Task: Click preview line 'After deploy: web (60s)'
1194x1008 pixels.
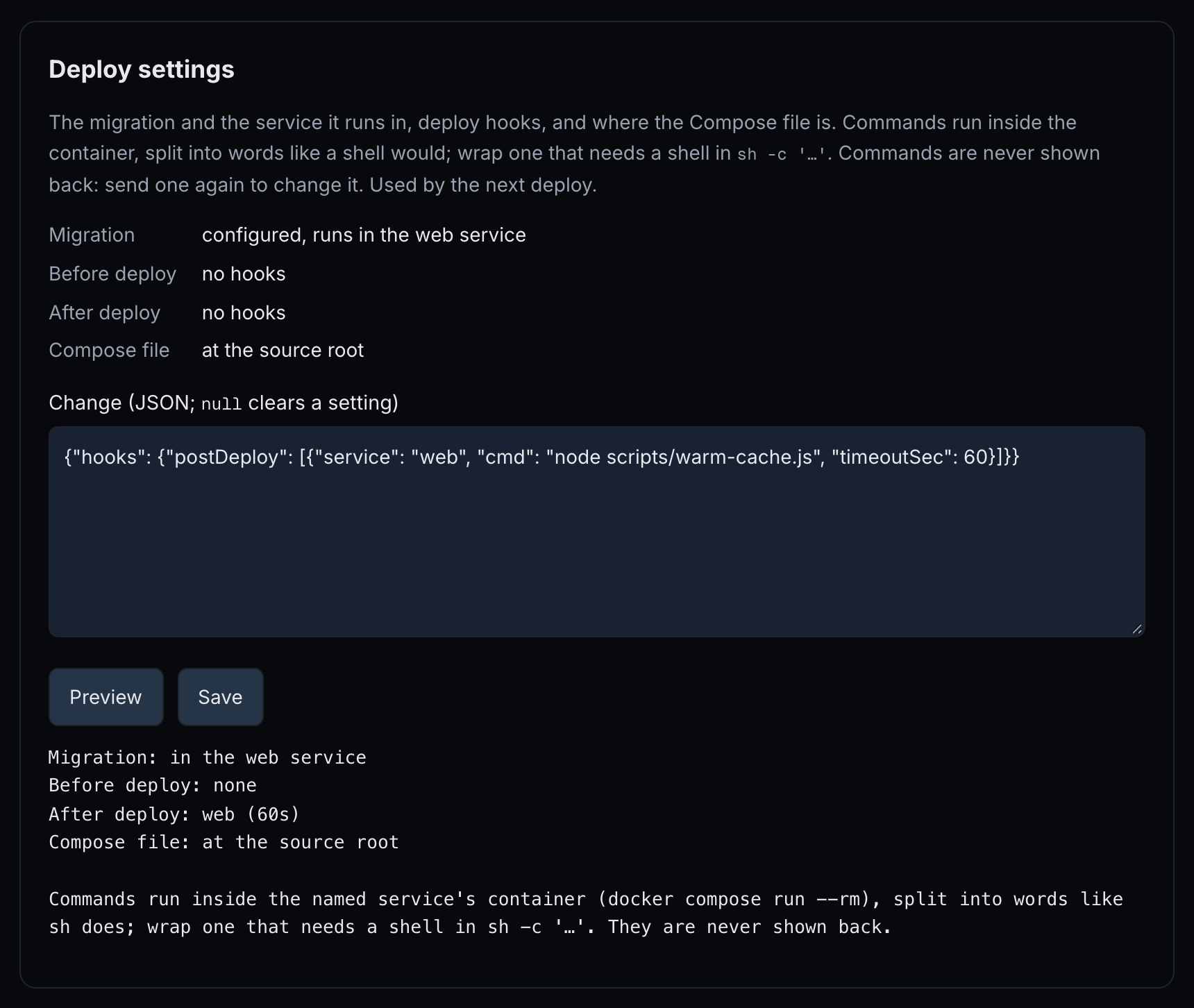Action: tap(174, 814)
